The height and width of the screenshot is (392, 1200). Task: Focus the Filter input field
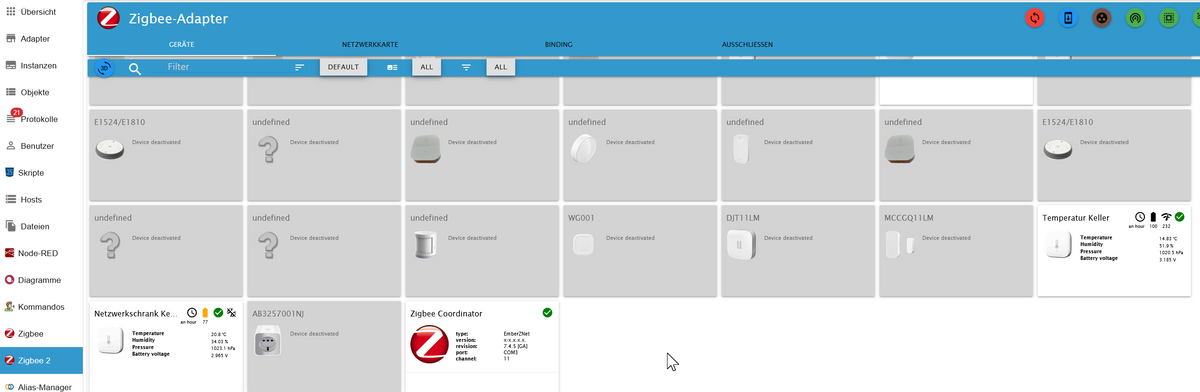point(220,67)
